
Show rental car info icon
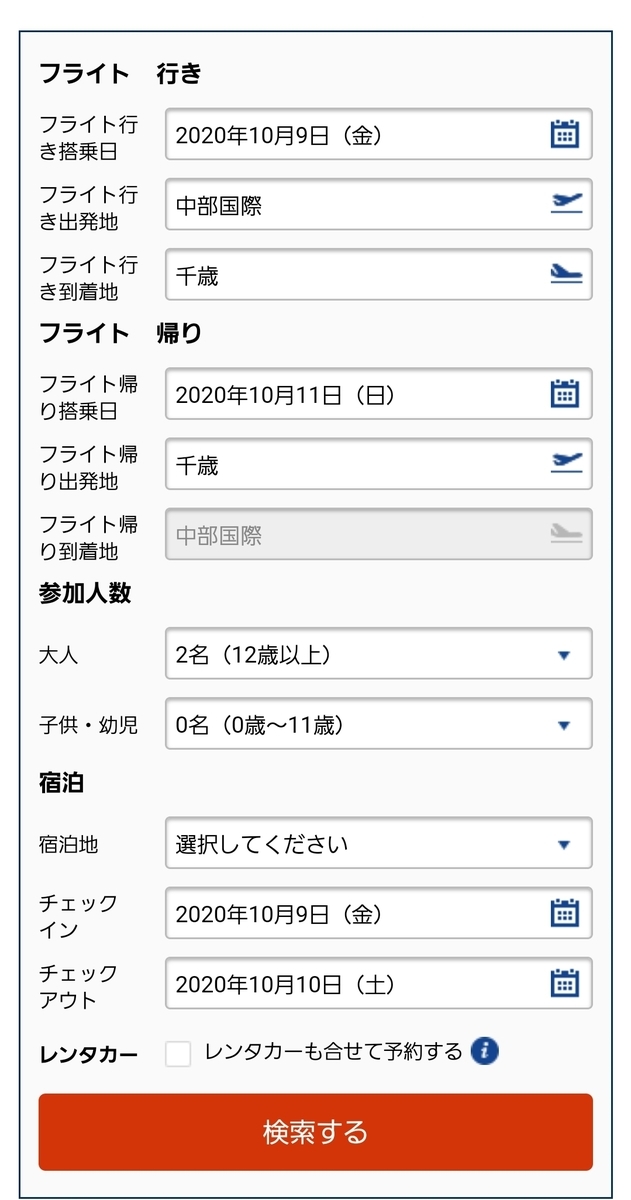coord(484,1051)
